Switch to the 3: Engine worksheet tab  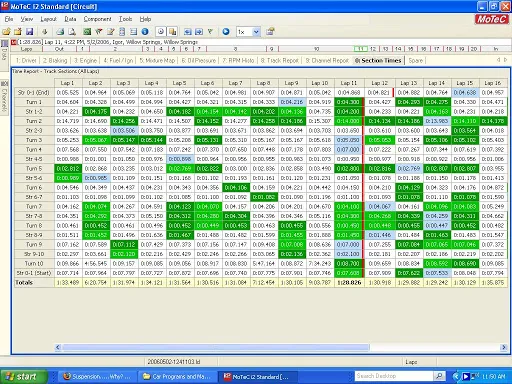(x=85, y=60)
